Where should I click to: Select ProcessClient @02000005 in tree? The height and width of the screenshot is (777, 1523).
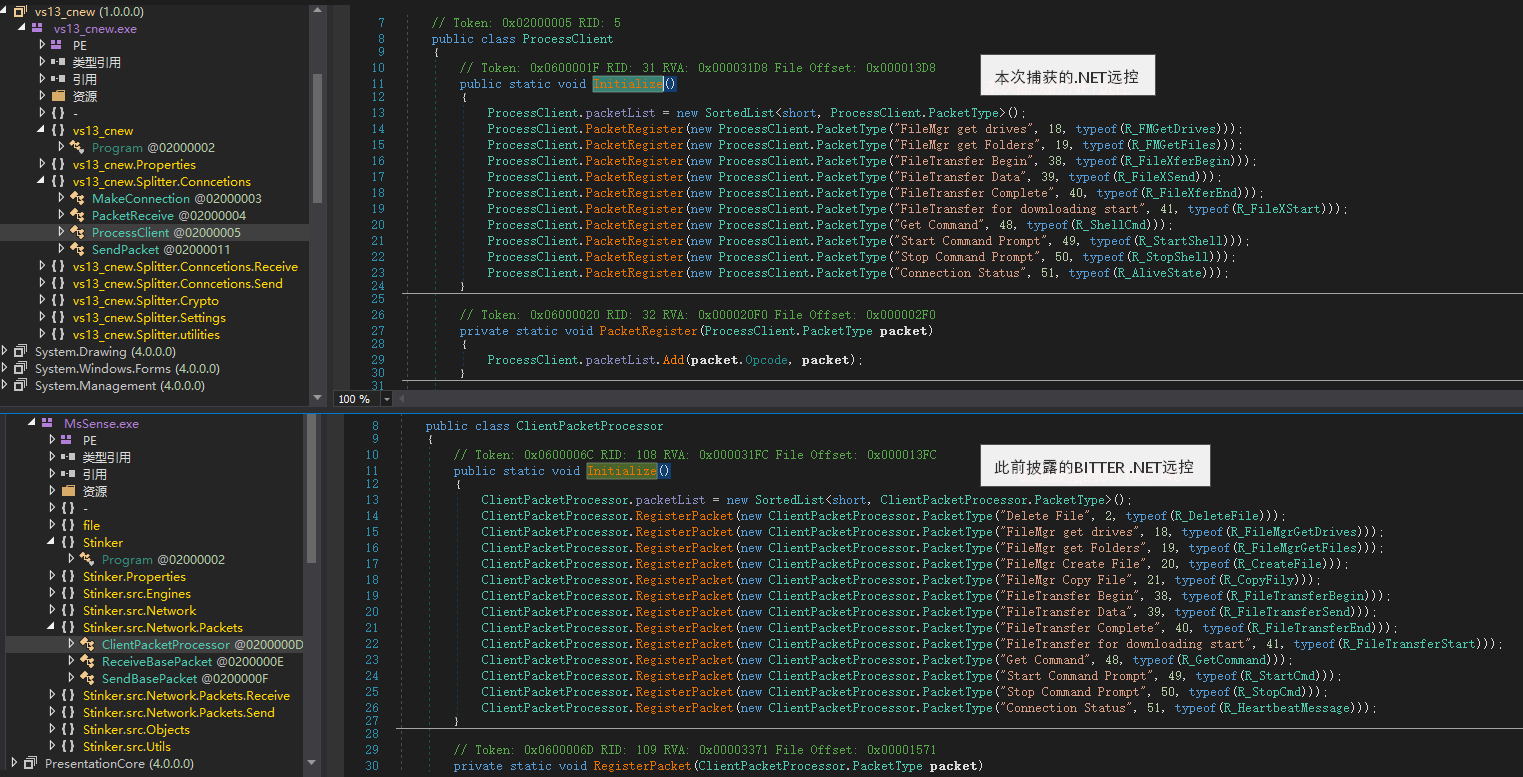166,232
